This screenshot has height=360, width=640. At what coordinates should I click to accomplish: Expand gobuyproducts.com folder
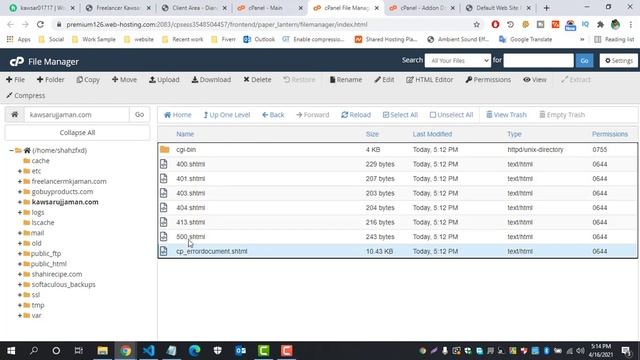(20, 191)
